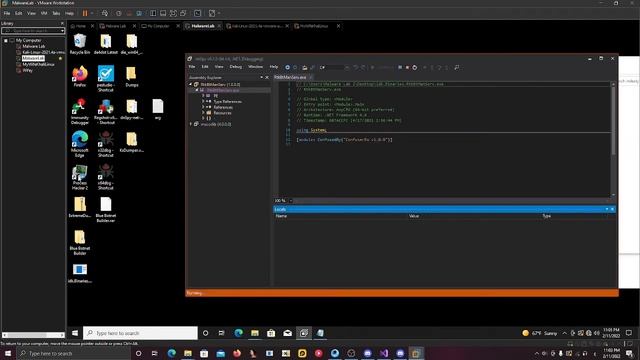Open the Blue Botnet Builder folder
The image size is (640, 360).
click(80, 242)
